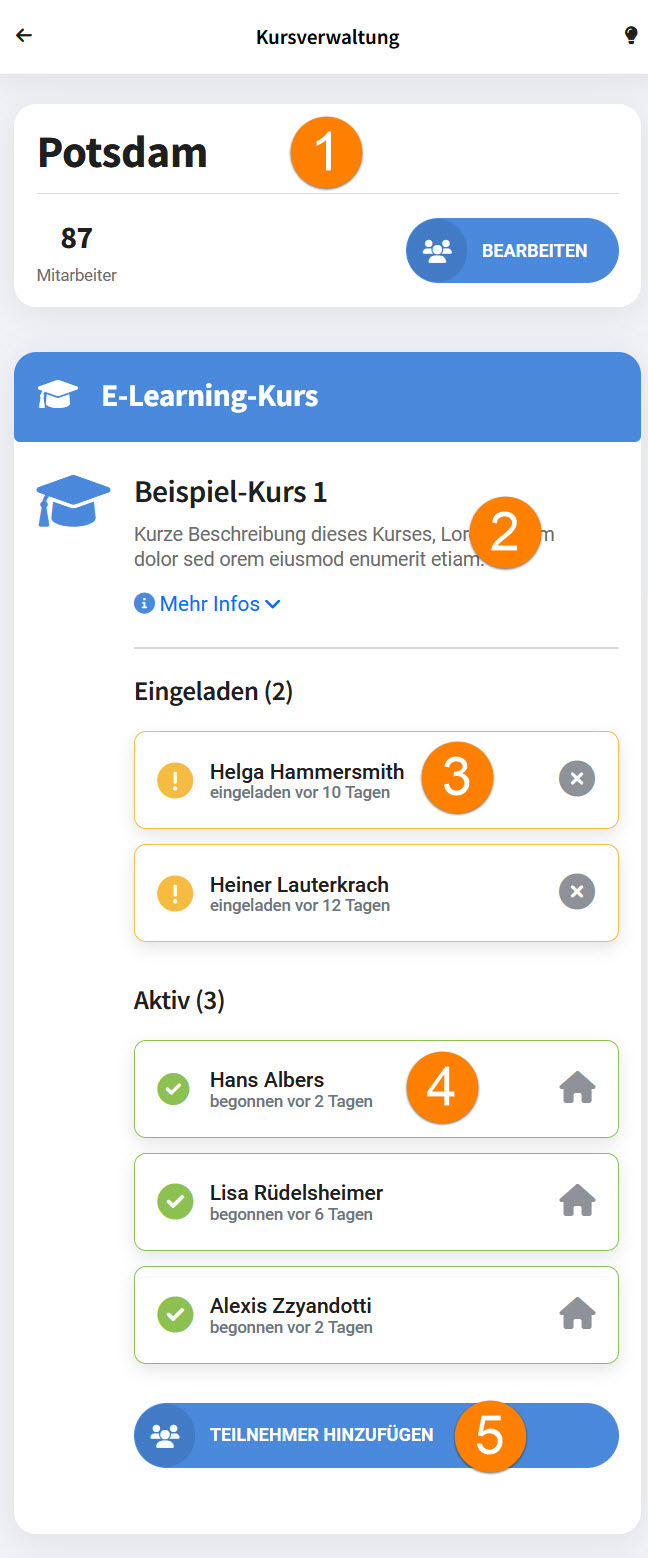Viewport: 648px width, 1558px height.
Task: Expand the Mehr Infos section
Action: (x=210, y=604)
